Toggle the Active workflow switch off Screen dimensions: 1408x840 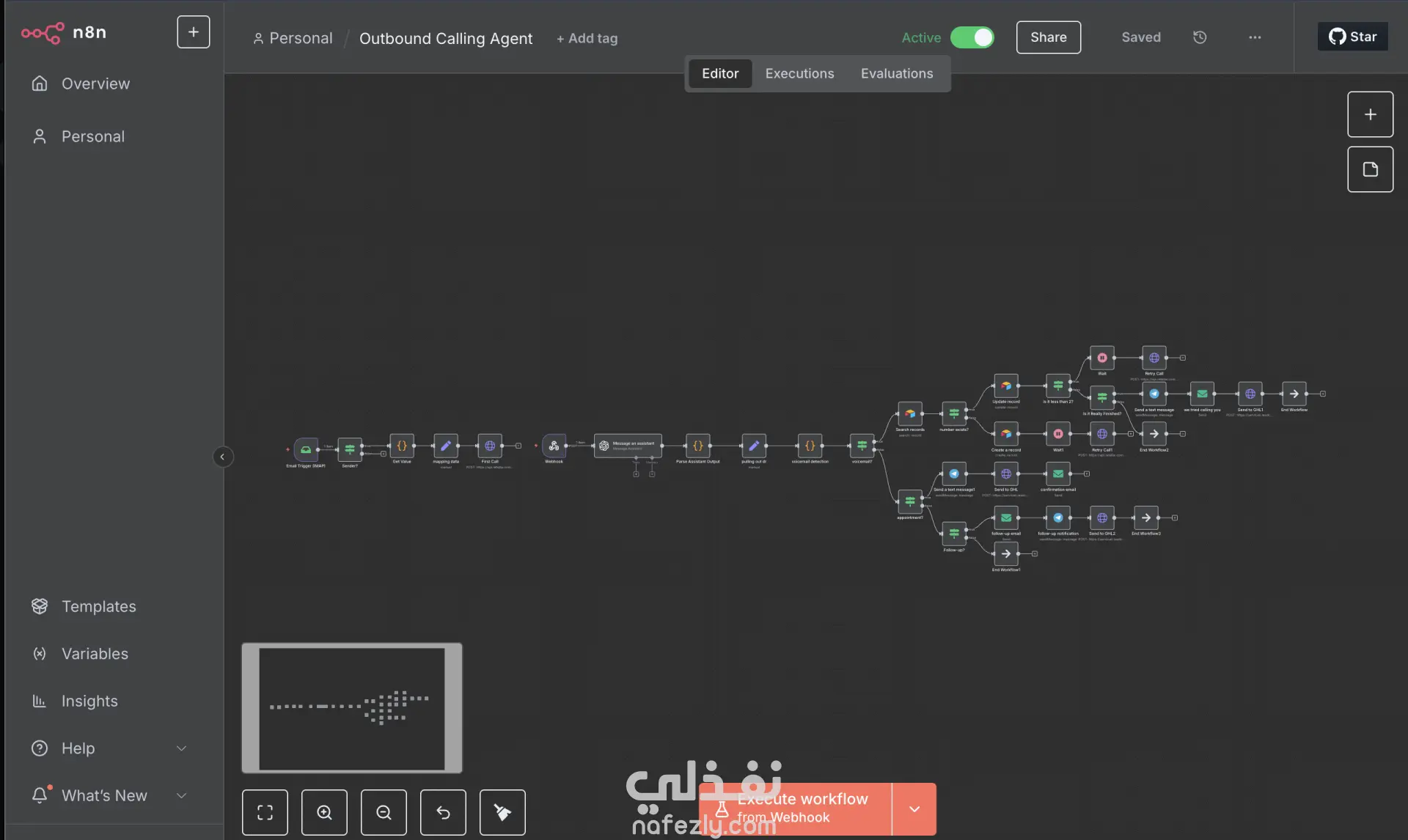click(x=972, y=37)
